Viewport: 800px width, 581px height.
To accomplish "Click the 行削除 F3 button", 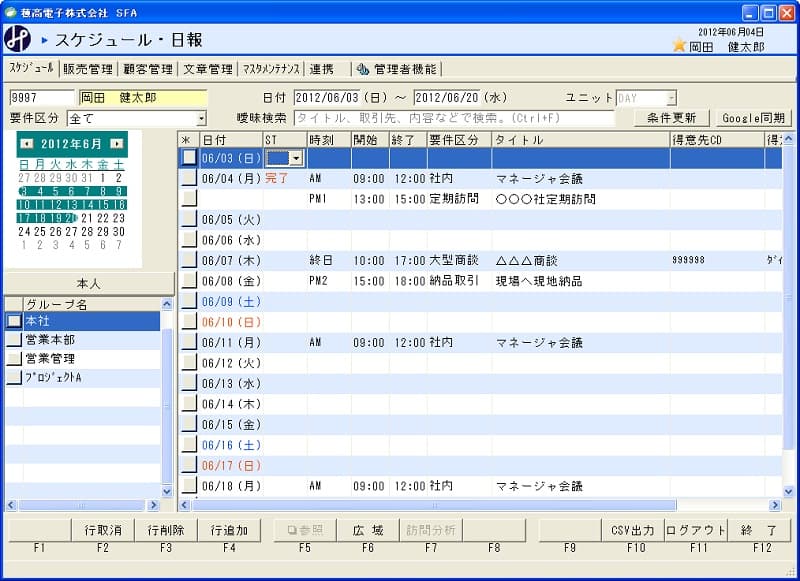I will [166, 531].
